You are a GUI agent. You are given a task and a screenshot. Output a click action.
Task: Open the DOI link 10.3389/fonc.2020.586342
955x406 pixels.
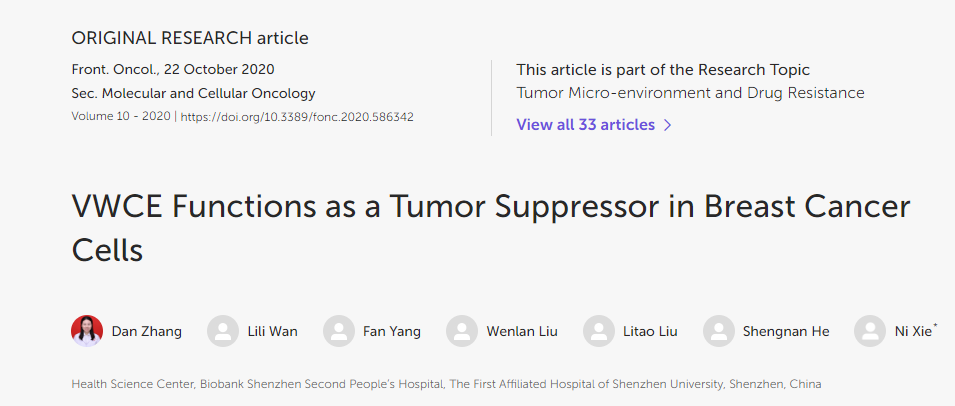point(297,117)
